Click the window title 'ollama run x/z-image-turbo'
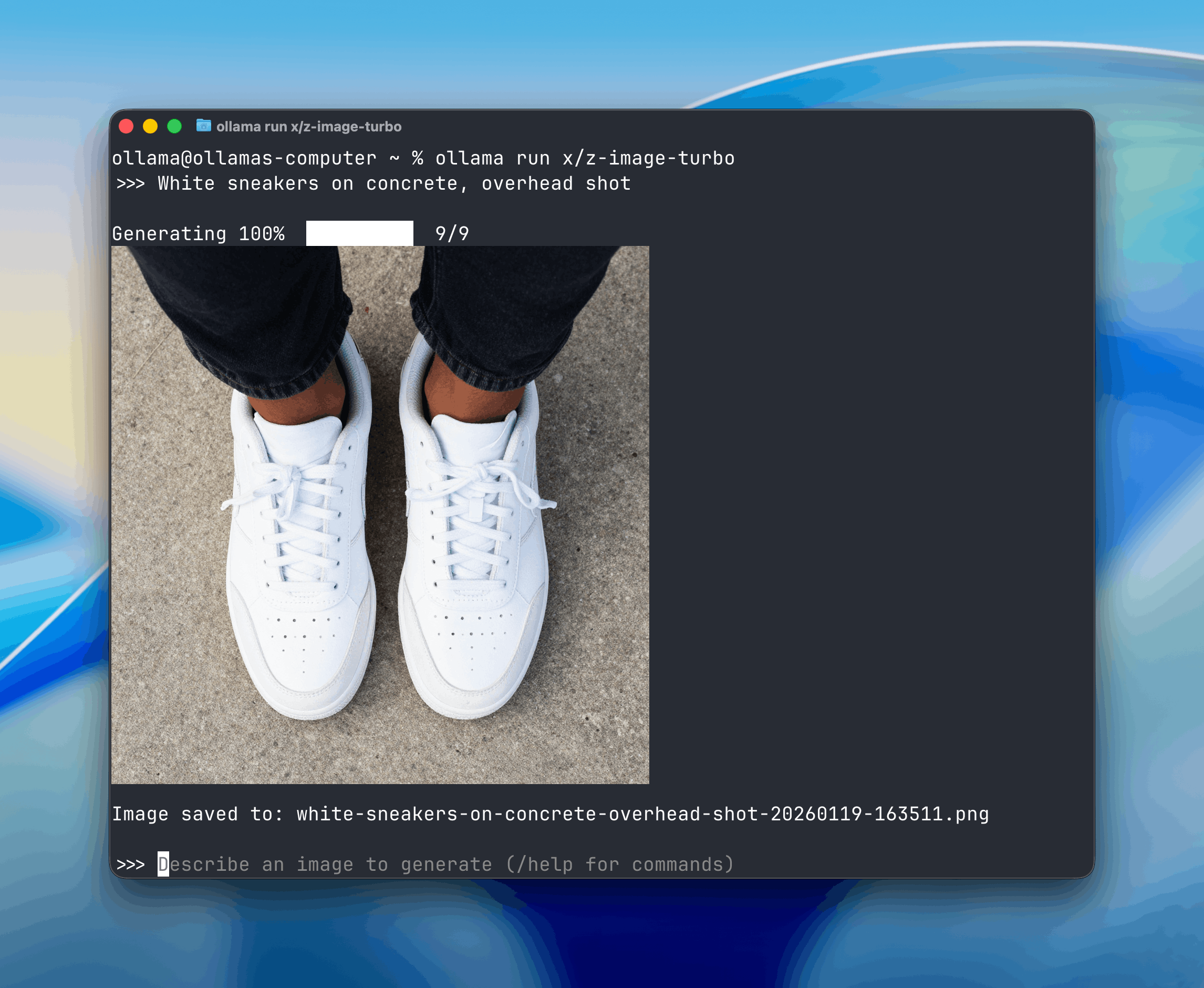Viewport: 1204px width, 988px height. [309, 126]
